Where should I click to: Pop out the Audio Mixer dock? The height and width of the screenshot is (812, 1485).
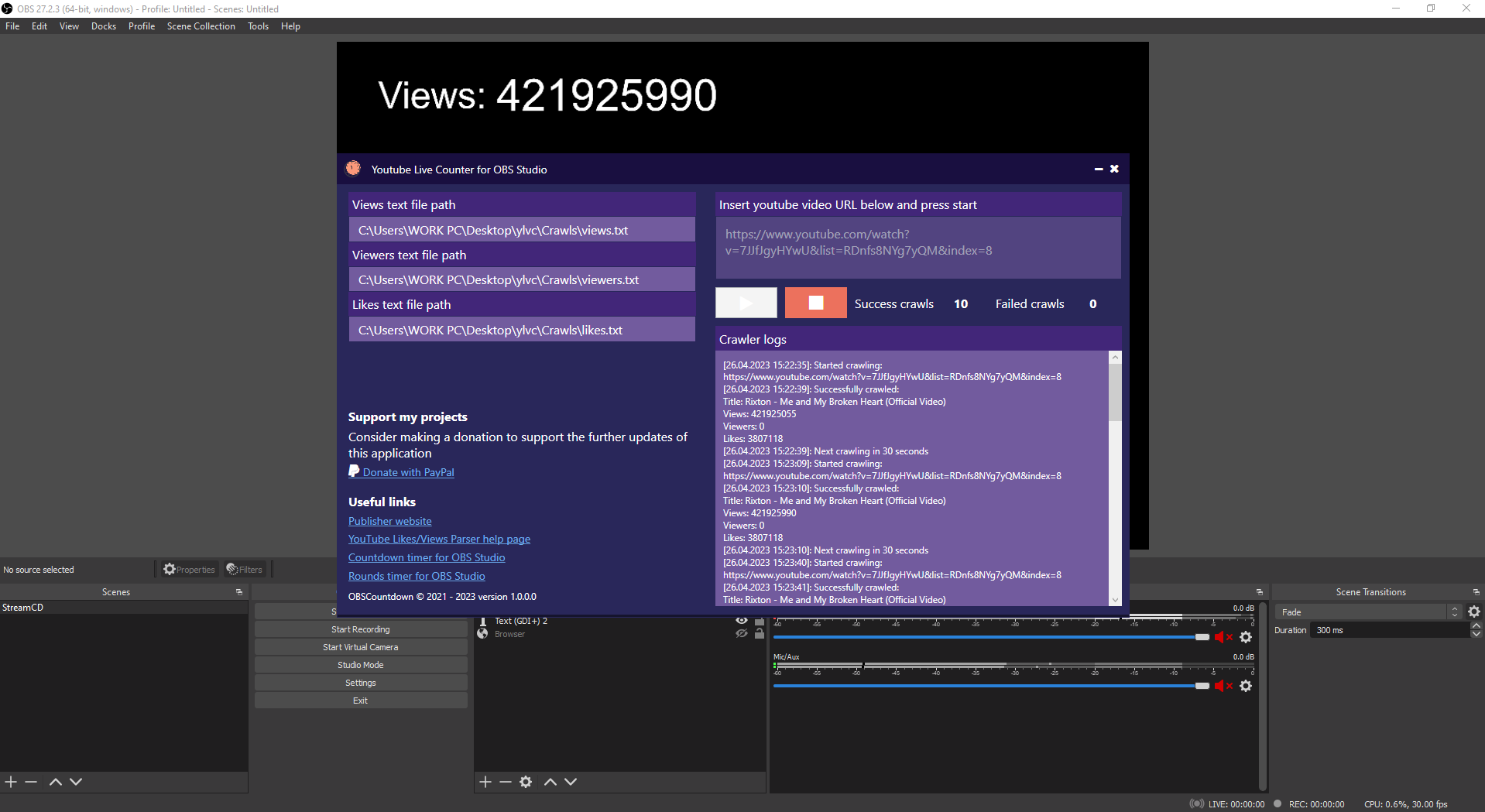tap(1260, 592)
